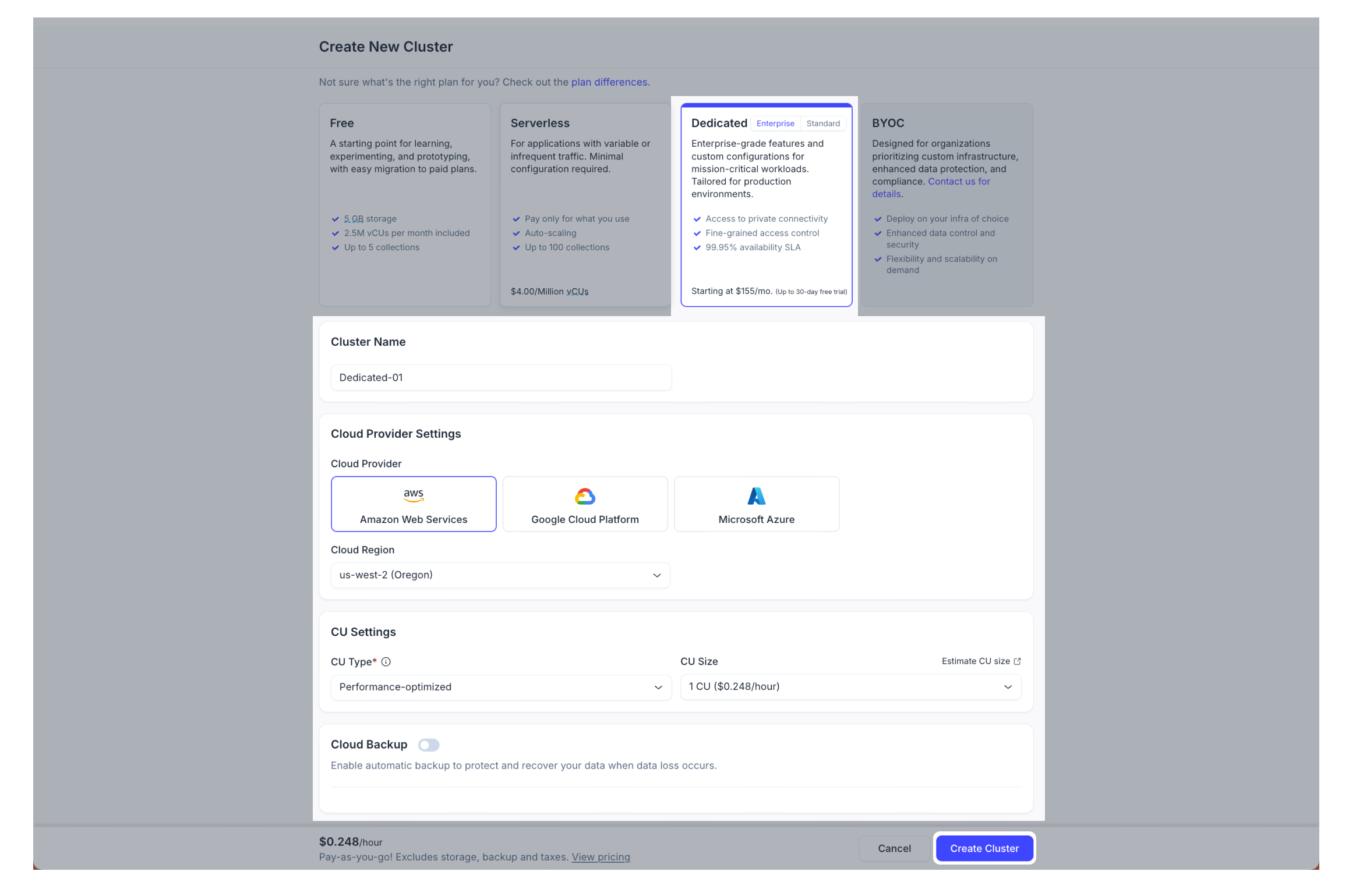Image resolution: width=1356 pixels, height=896 pixels.
Task: Click the AWS logo icon
Action: 414,495
